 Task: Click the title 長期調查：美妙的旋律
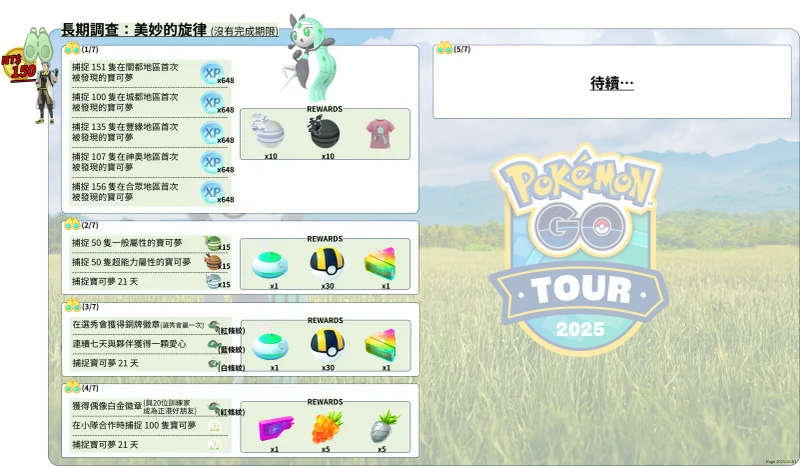pos(134,30)
